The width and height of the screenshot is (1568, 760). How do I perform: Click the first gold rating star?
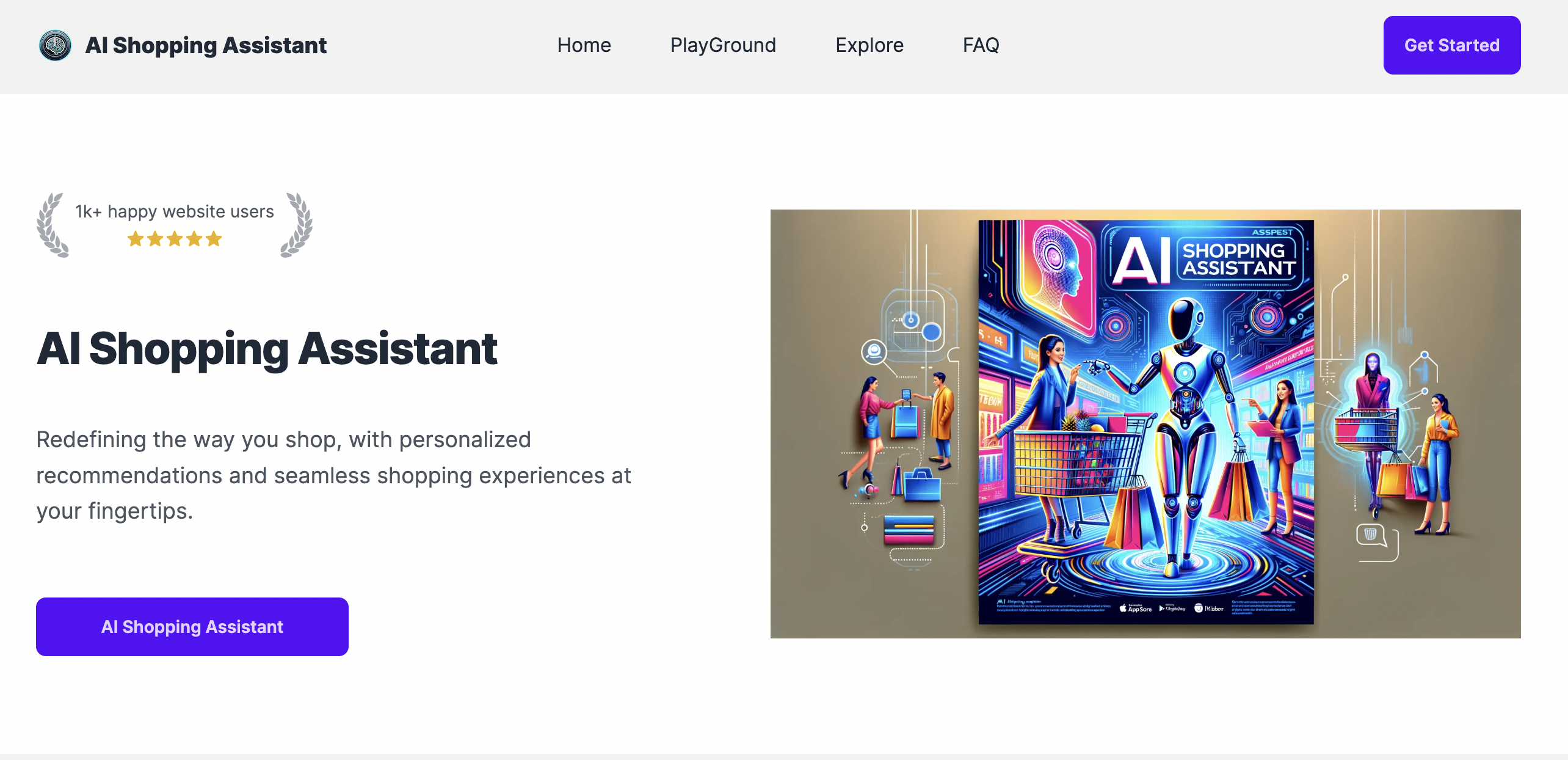pos(136,239)
